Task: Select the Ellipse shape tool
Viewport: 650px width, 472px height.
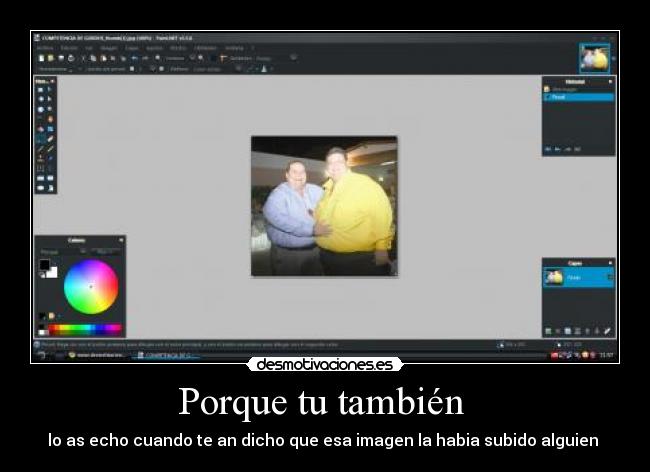Action: pos(41,188)
